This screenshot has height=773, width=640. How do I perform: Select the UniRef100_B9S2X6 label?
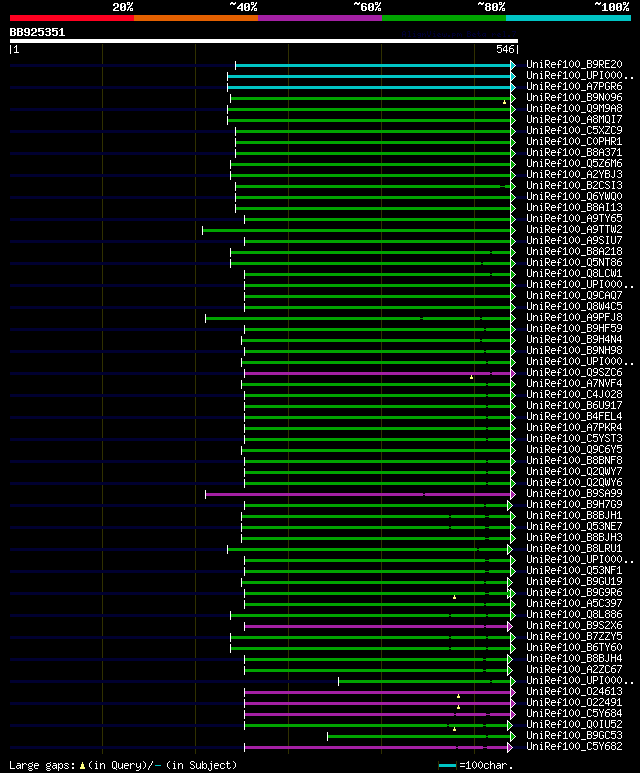tap(574, 626)
